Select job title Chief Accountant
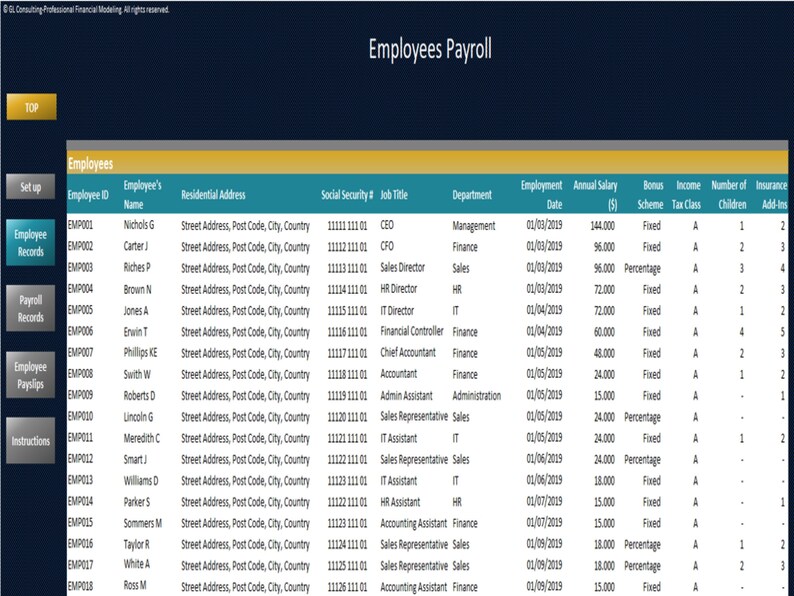The image size is (794, 596). [x=408, y=352]
